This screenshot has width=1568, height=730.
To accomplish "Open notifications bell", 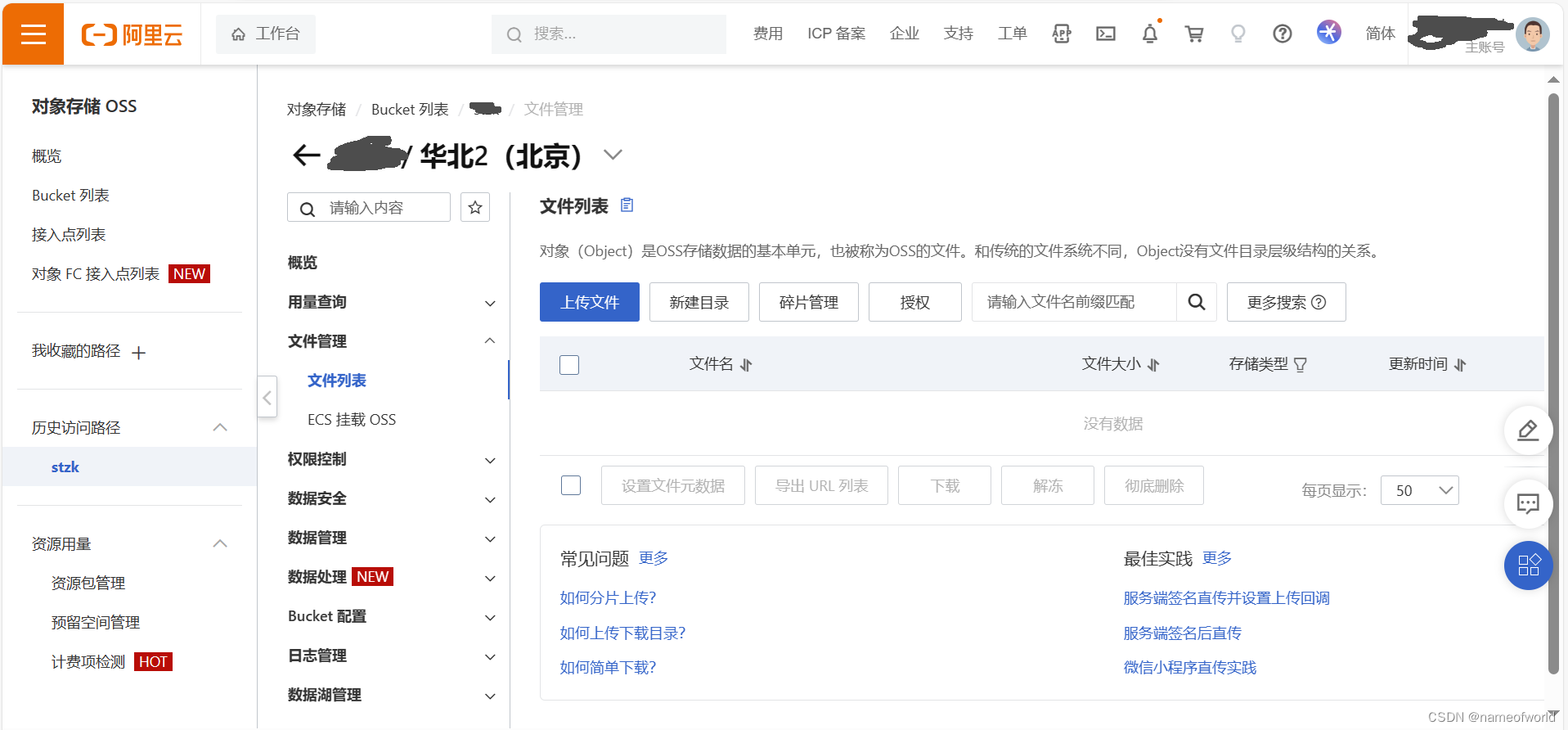I will coord(1150,34).
